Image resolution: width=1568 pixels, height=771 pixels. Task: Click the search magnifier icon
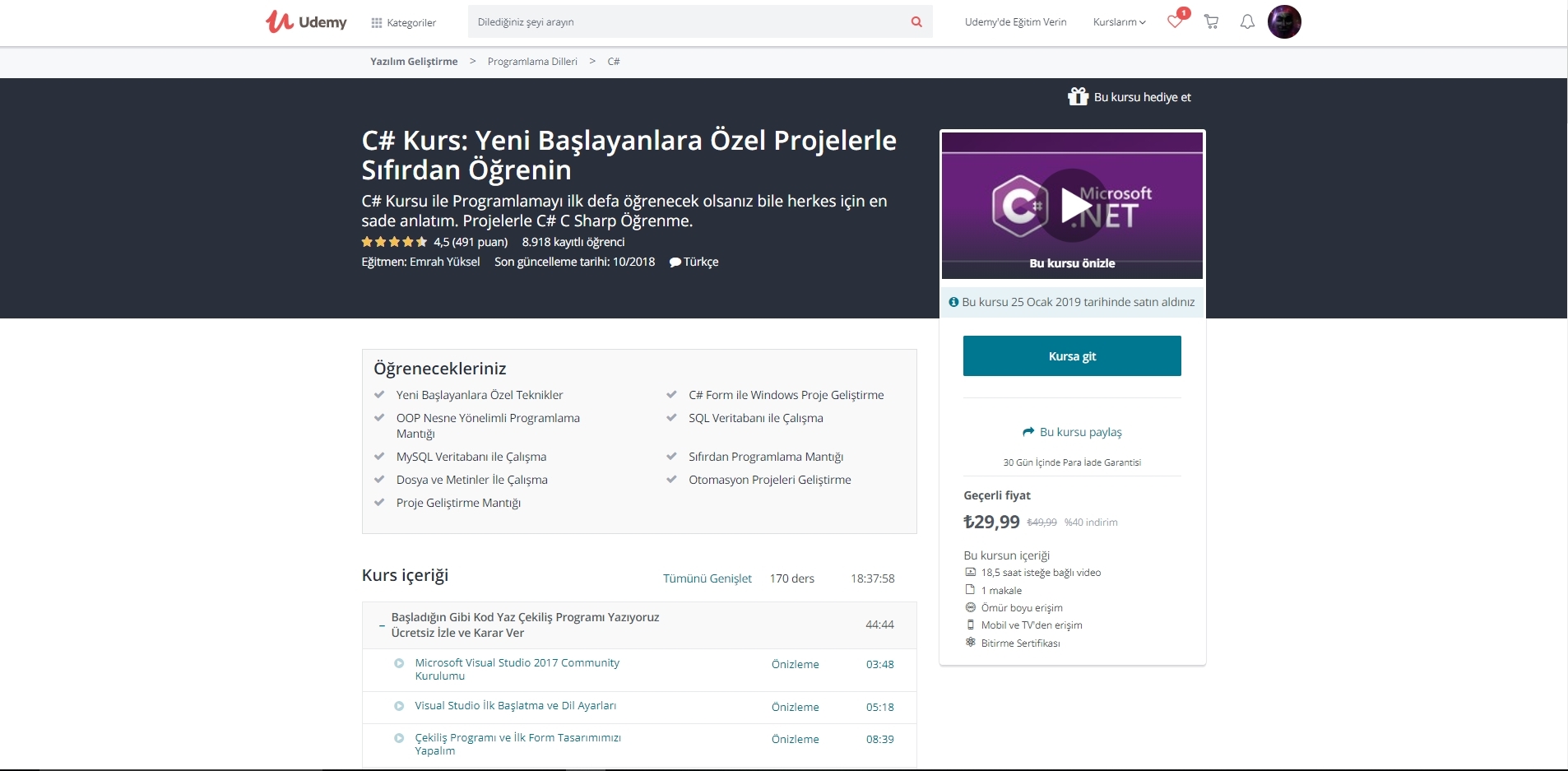916,22
